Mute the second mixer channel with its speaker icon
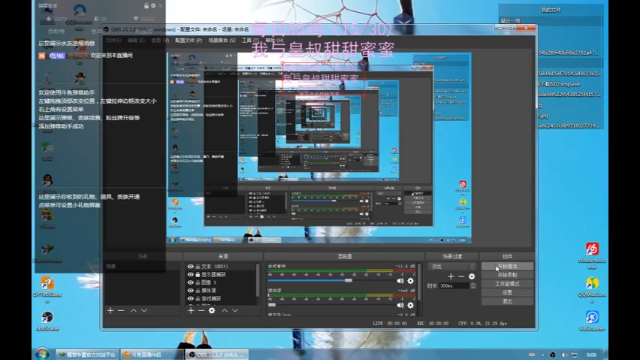The image size is (640, 360). [x=400, y=305]
